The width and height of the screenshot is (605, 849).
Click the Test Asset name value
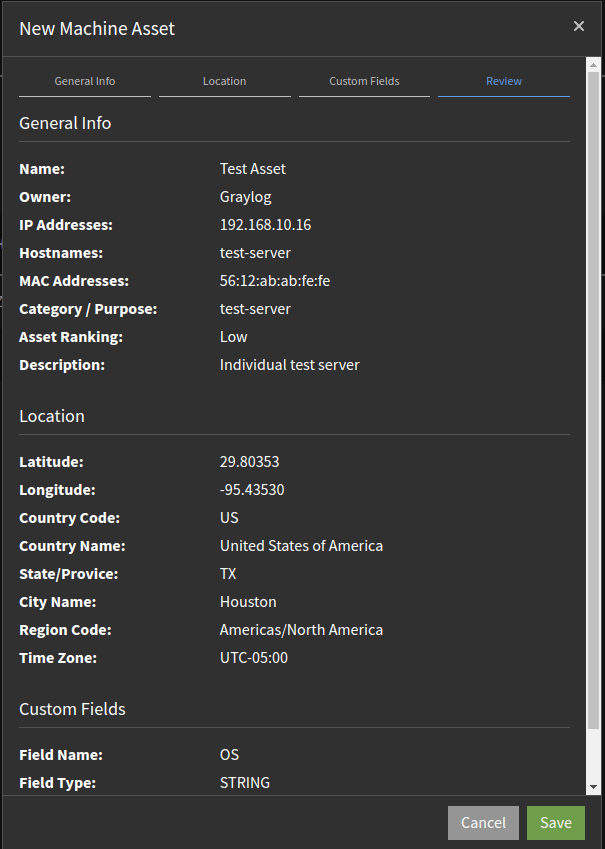(253, 169)
